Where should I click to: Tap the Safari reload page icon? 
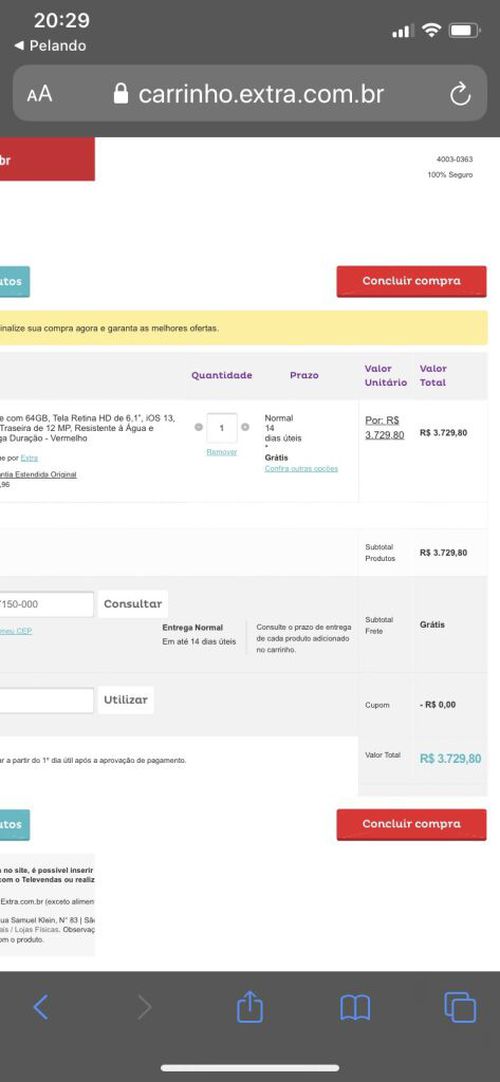[460, 94]
